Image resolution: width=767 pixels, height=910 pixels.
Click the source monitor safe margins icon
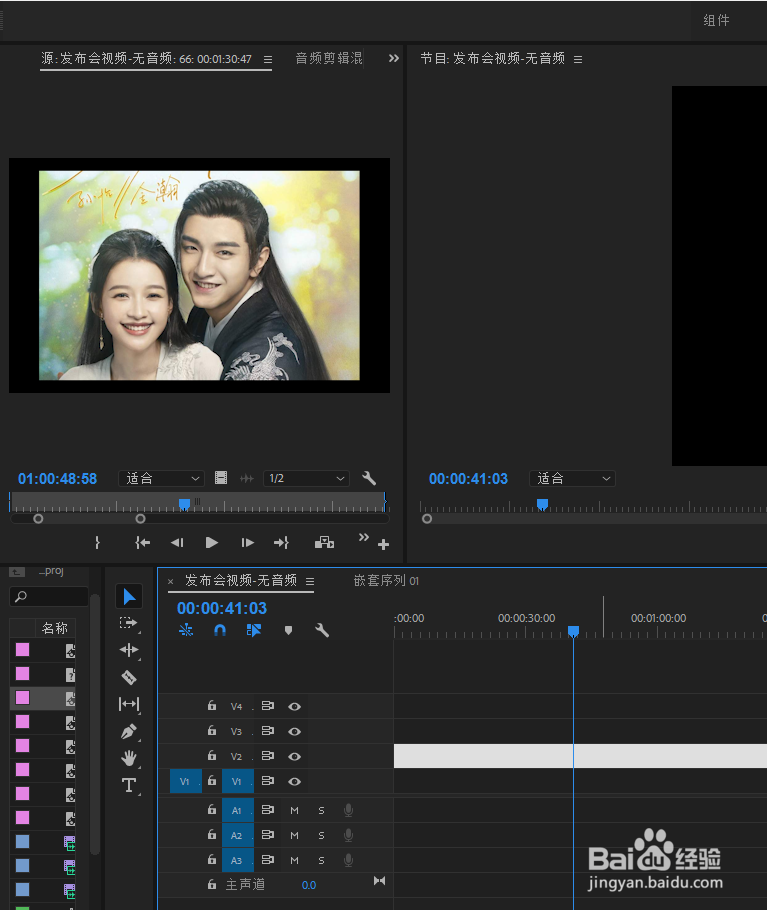[x=221, y=478]
